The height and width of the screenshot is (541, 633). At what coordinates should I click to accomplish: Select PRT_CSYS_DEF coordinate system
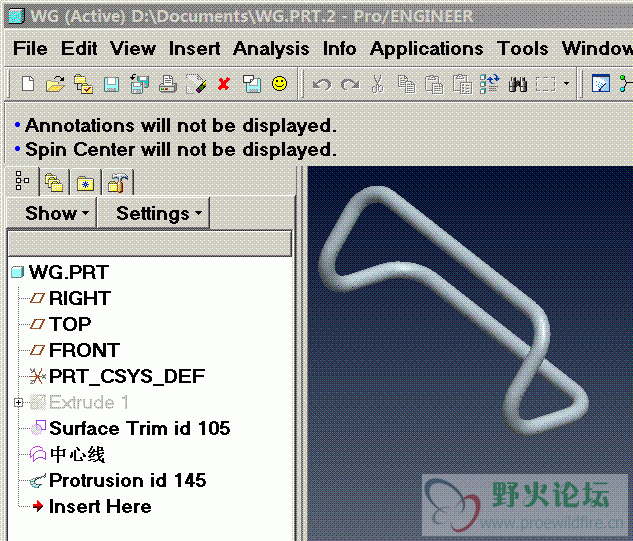[127, 376]
